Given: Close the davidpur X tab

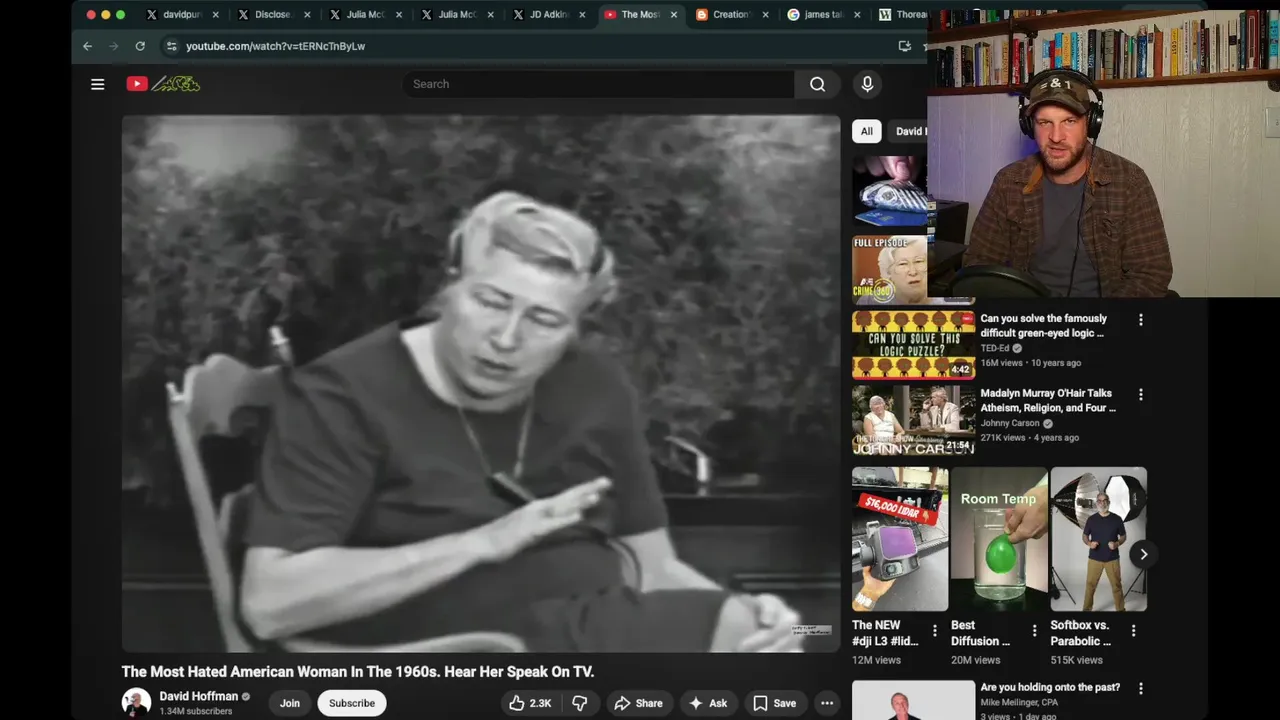Looking at the screenshot, I should 215,15.
